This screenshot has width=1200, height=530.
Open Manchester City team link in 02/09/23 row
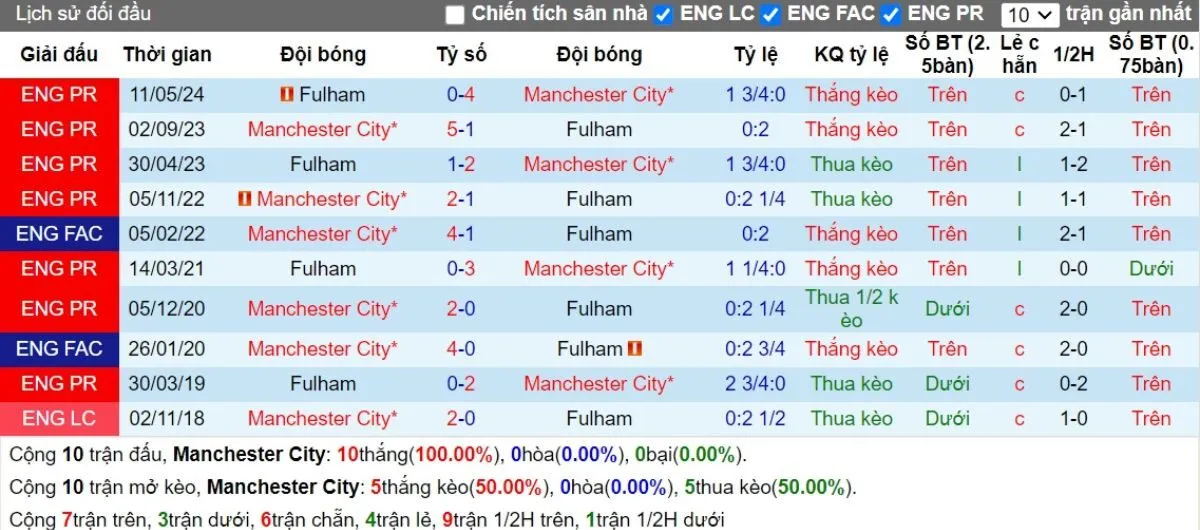(x=322, y=129)
